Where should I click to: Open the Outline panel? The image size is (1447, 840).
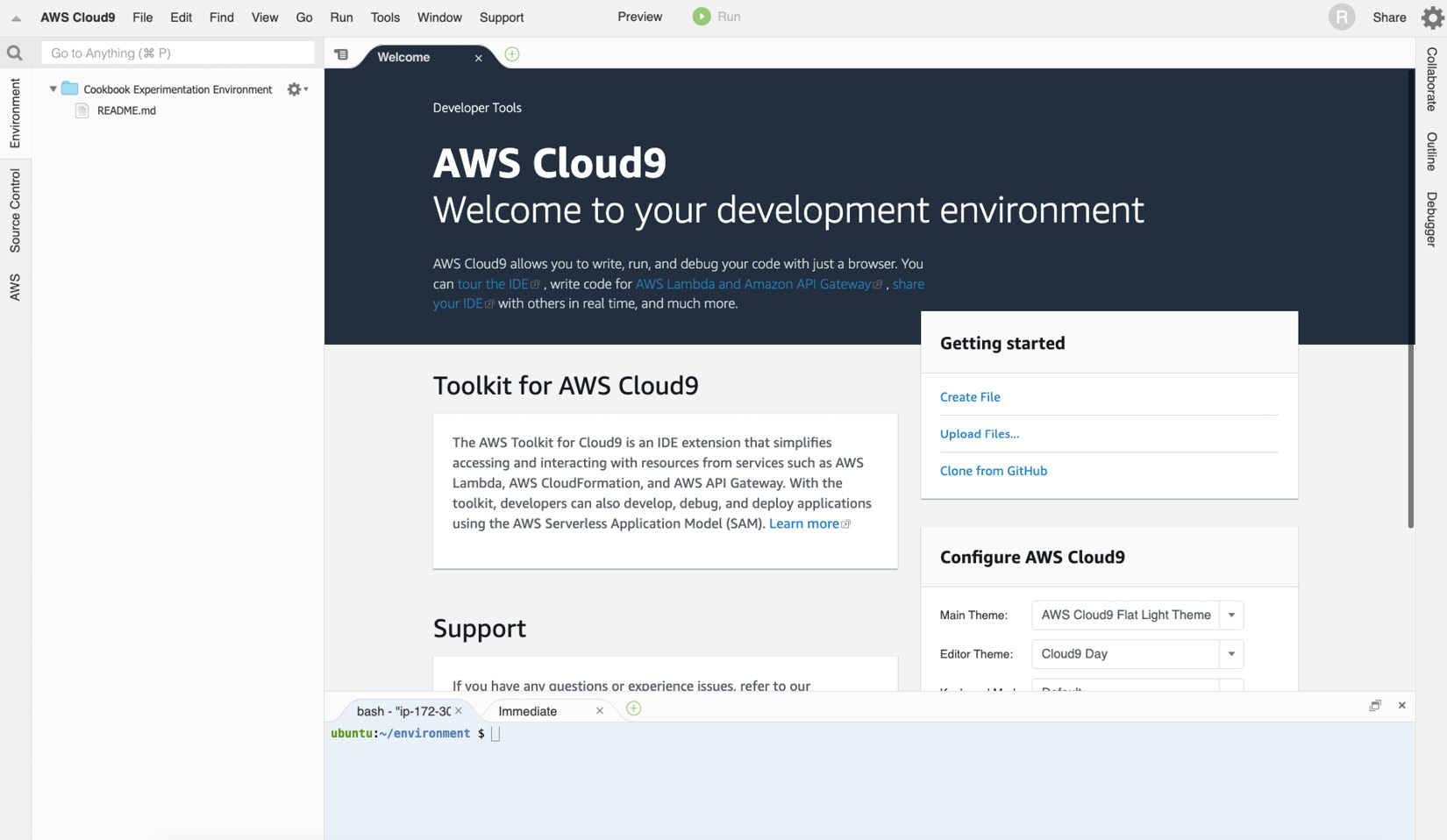coord(1431,152)
